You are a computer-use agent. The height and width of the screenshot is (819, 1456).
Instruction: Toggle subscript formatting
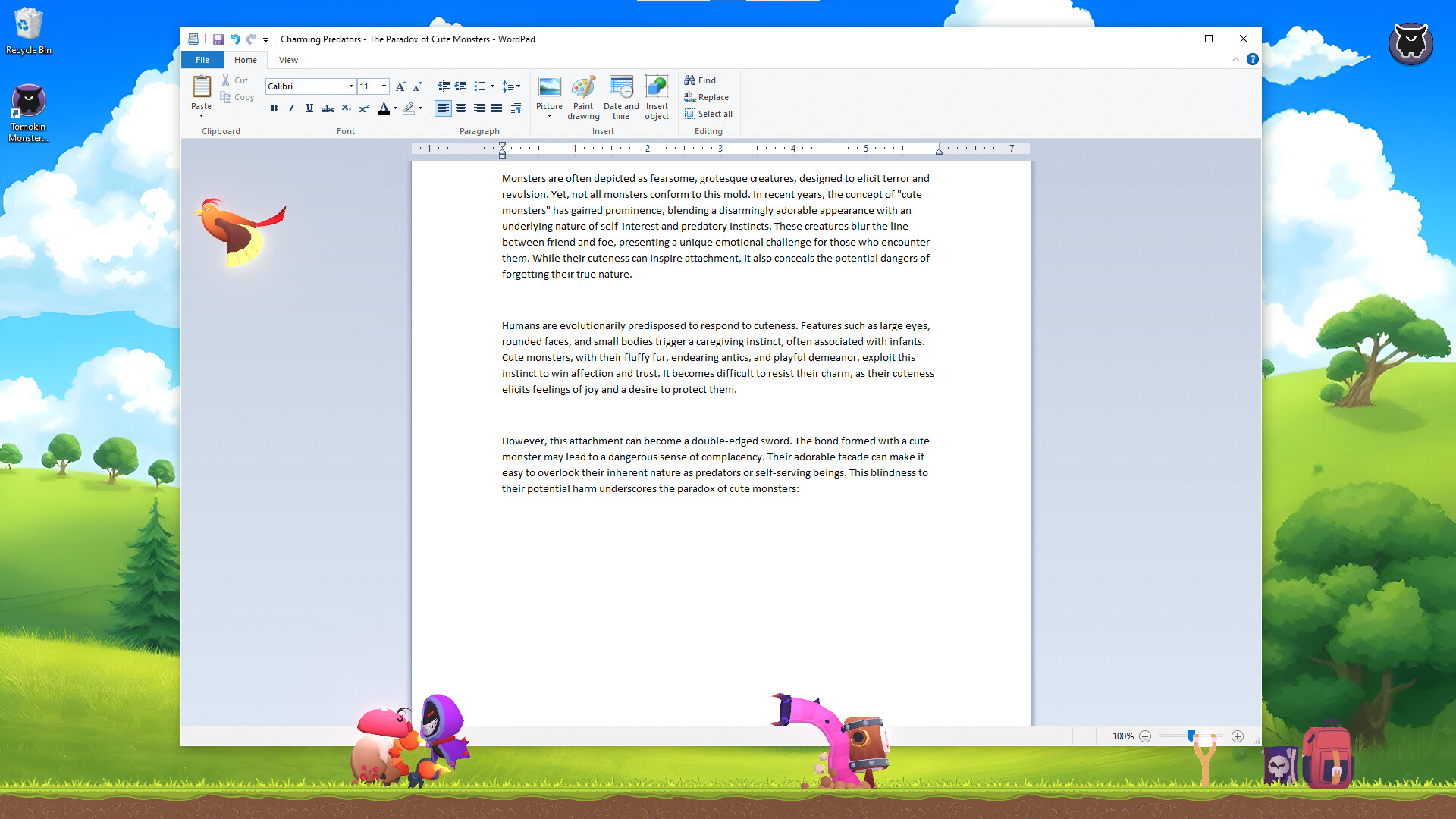(346, 108)
